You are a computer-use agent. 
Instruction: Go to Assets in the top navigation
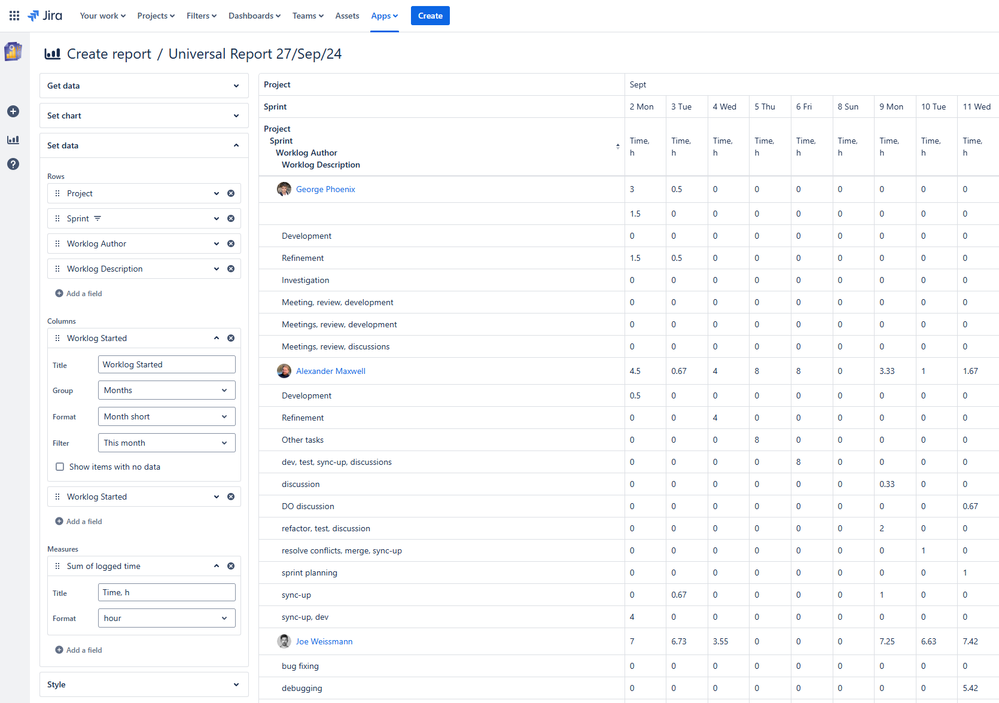coord(347,16)
